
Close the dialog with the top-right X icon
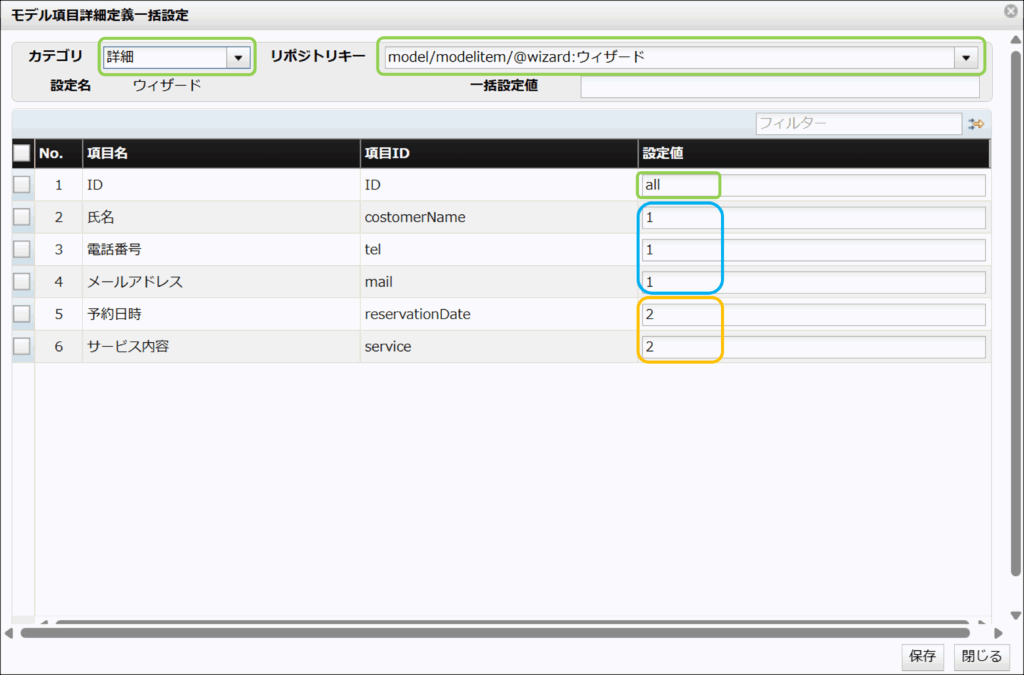1012,12
